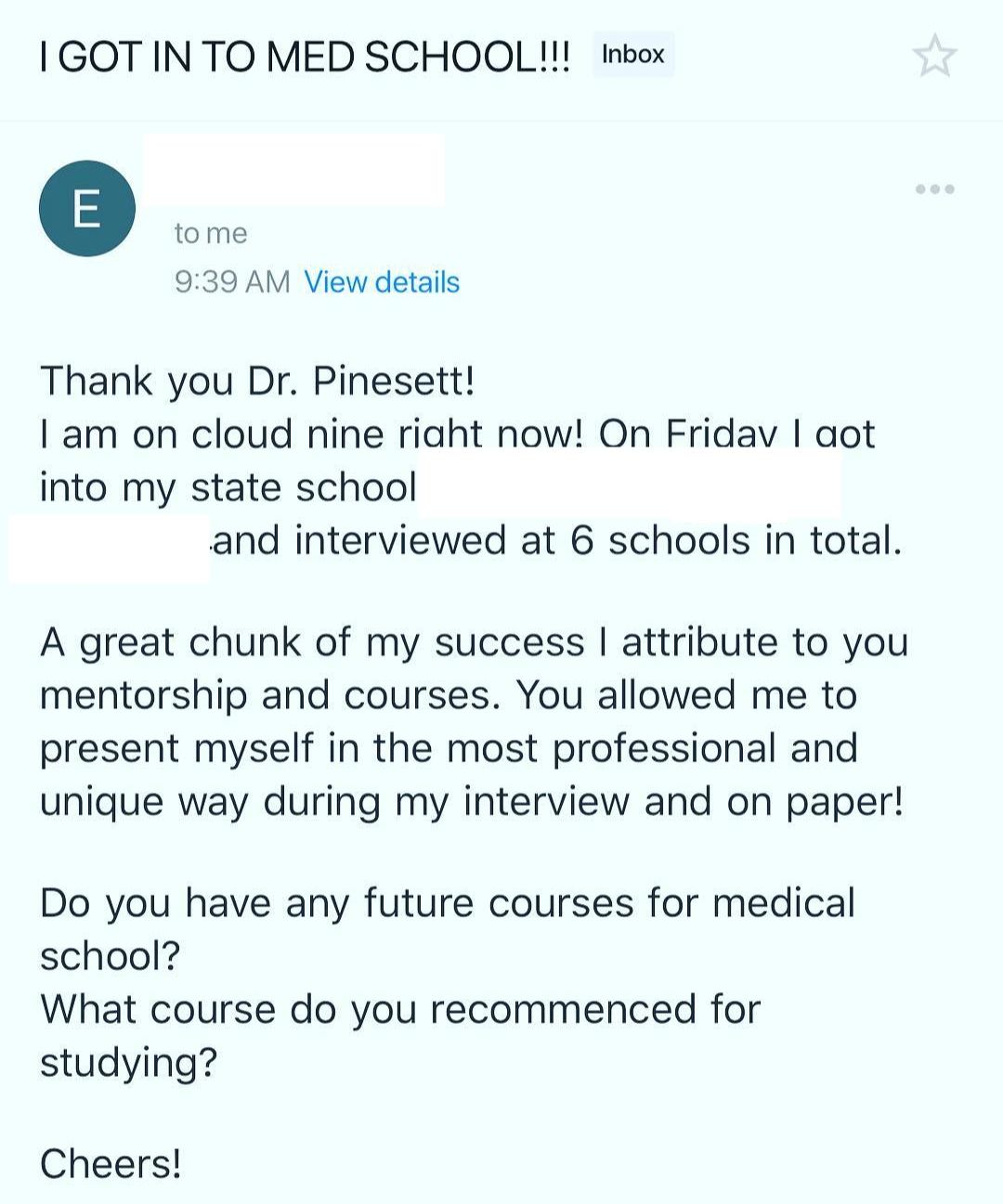Viewport: 1003px width, 1204px height.
Task: Open the View details link
Action: pyautogui.click(x=382, y=282)
